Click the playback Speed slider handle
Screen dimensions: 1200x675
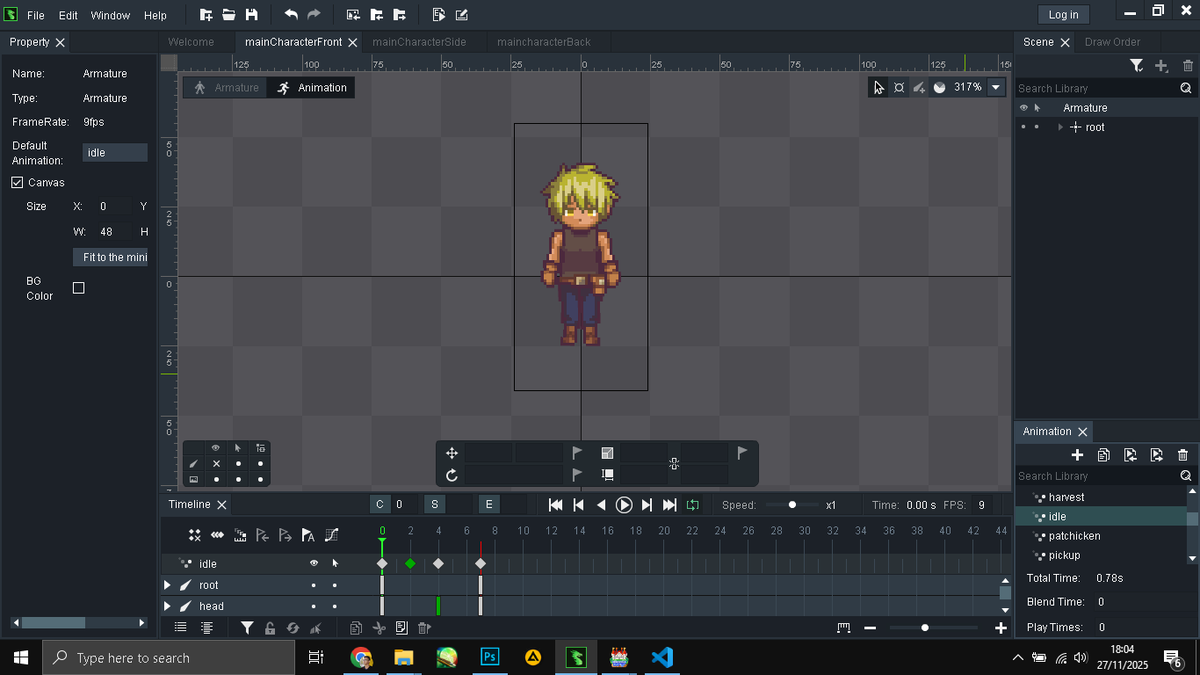tap(792, 505)
